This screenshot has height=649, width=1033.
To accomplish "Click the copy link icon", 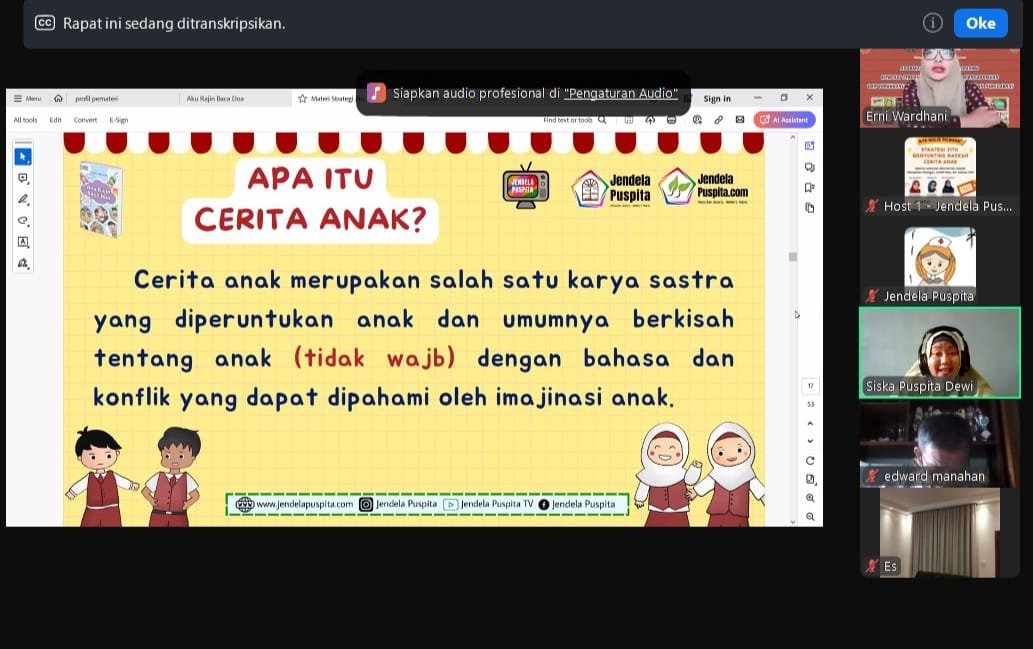I will (x=718, y=120).
